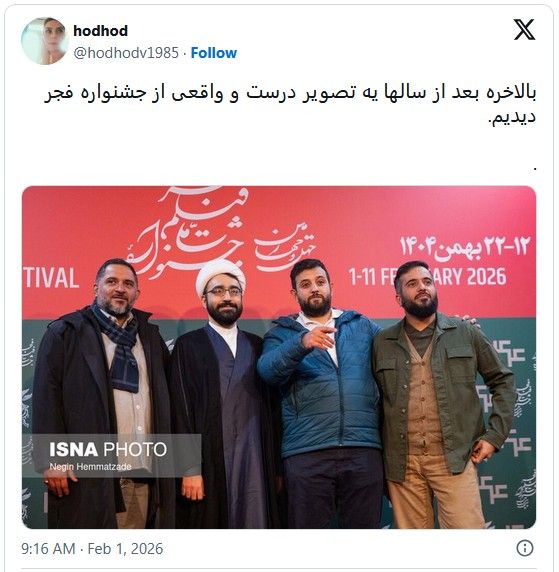Viewport: 559px width, 572px height.
Task: Follow the hodhod account
Action: (x=214, y=53)
